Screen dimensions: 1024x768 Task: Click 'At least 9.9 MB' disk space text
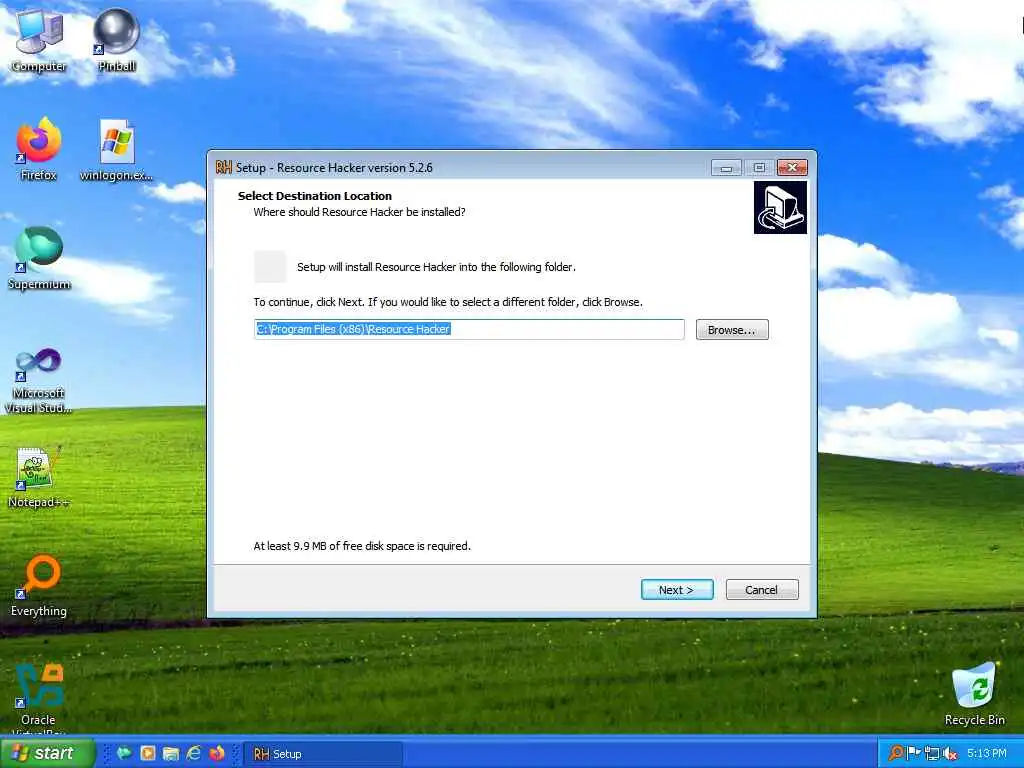(362, 546)
